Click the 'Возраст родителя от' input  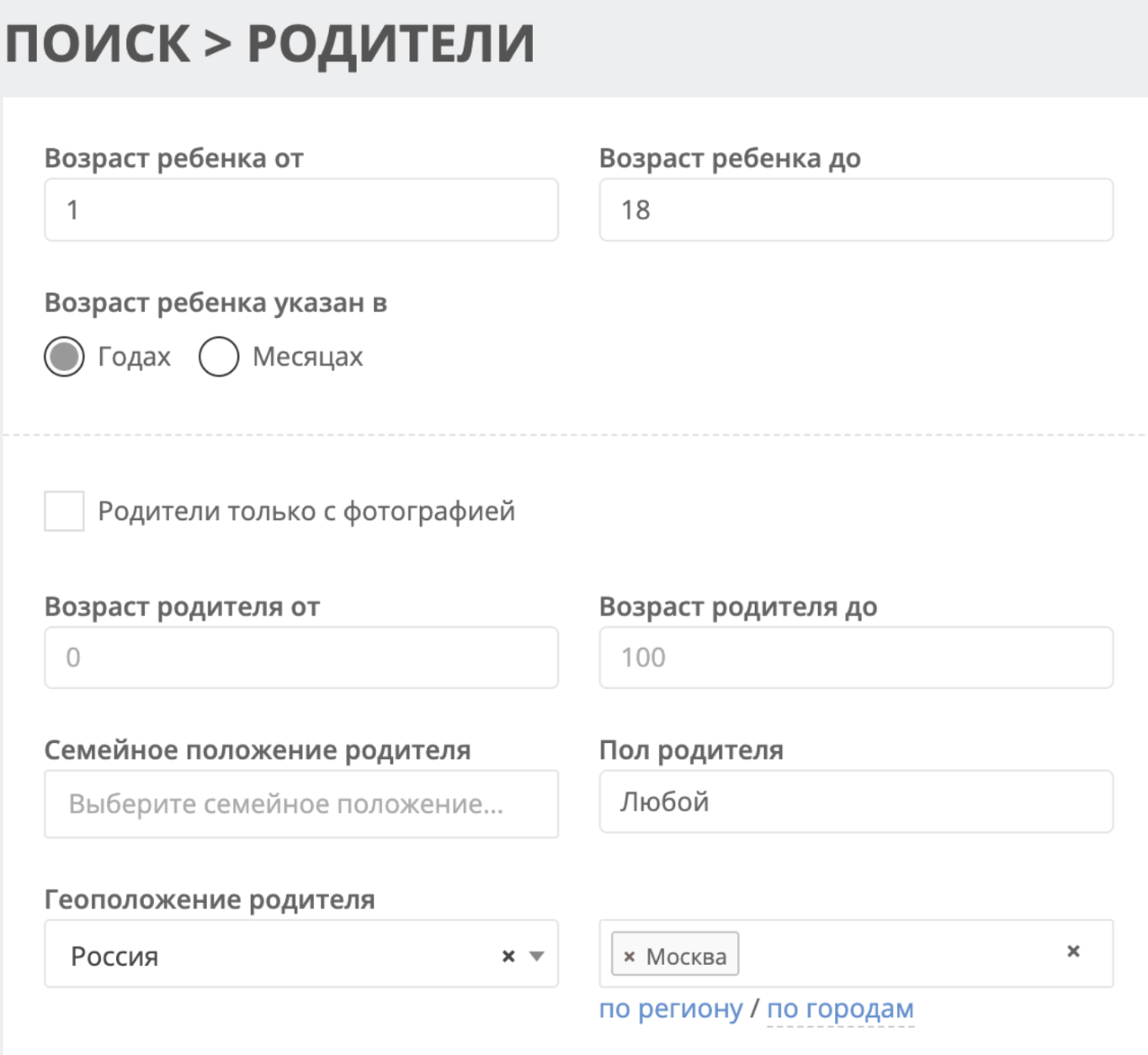pos(300,657)
